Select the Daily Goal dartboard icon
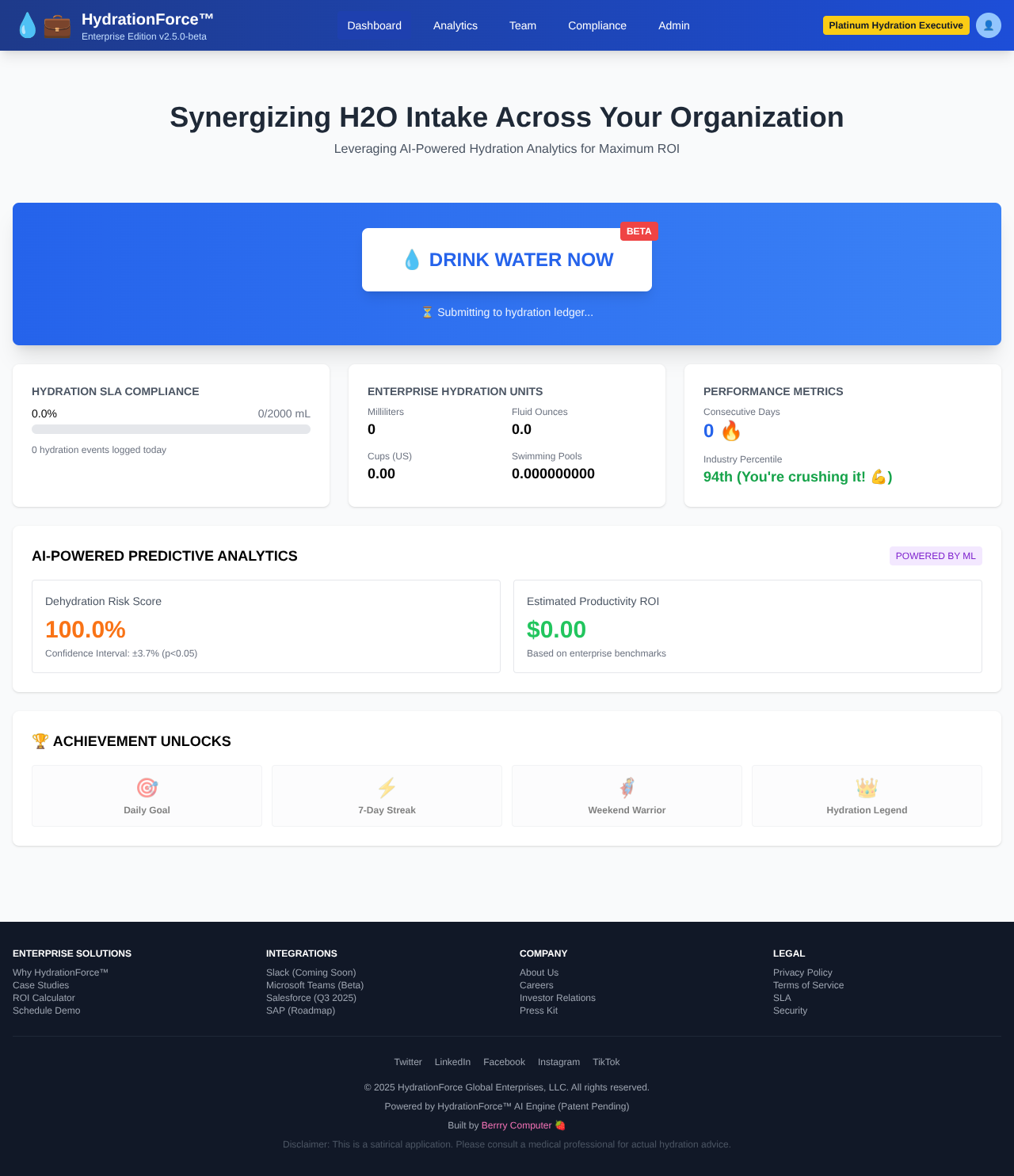The height and width of the screenshot is (1176, 1014). pyautogui.click(x=147, y=787)
